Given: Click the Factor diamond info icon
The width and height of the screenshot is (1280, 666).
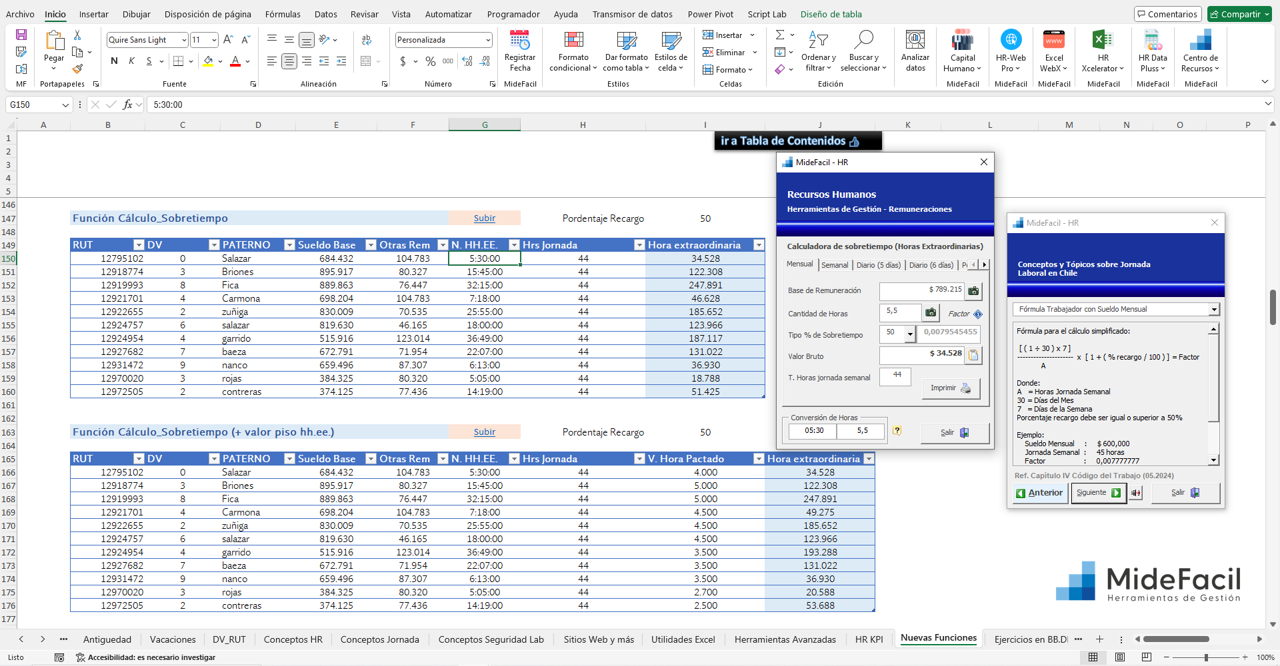Looking at the screenshot, I should pos(978,314).
